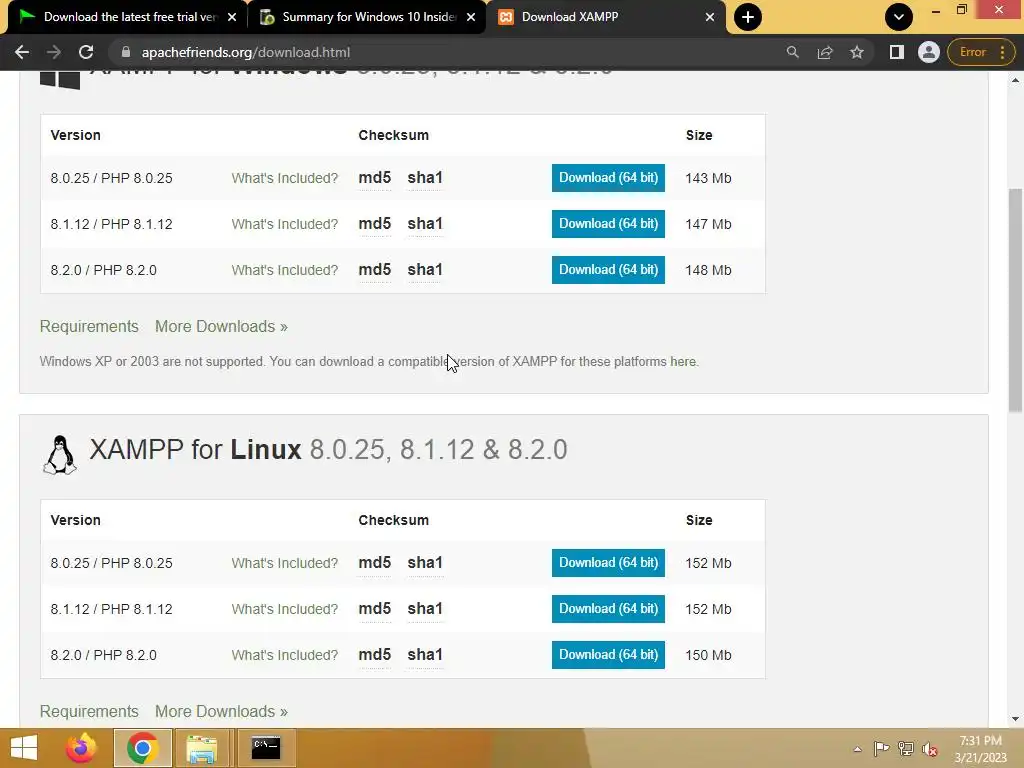The height and width of the screenshot is (768, 1024).
Task: Click the forward navigation arrow
Action: [x=54, y=52]
